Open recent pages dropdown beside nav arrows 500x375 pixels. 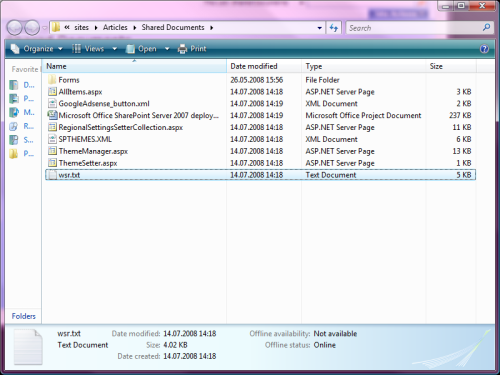[44, 28]
